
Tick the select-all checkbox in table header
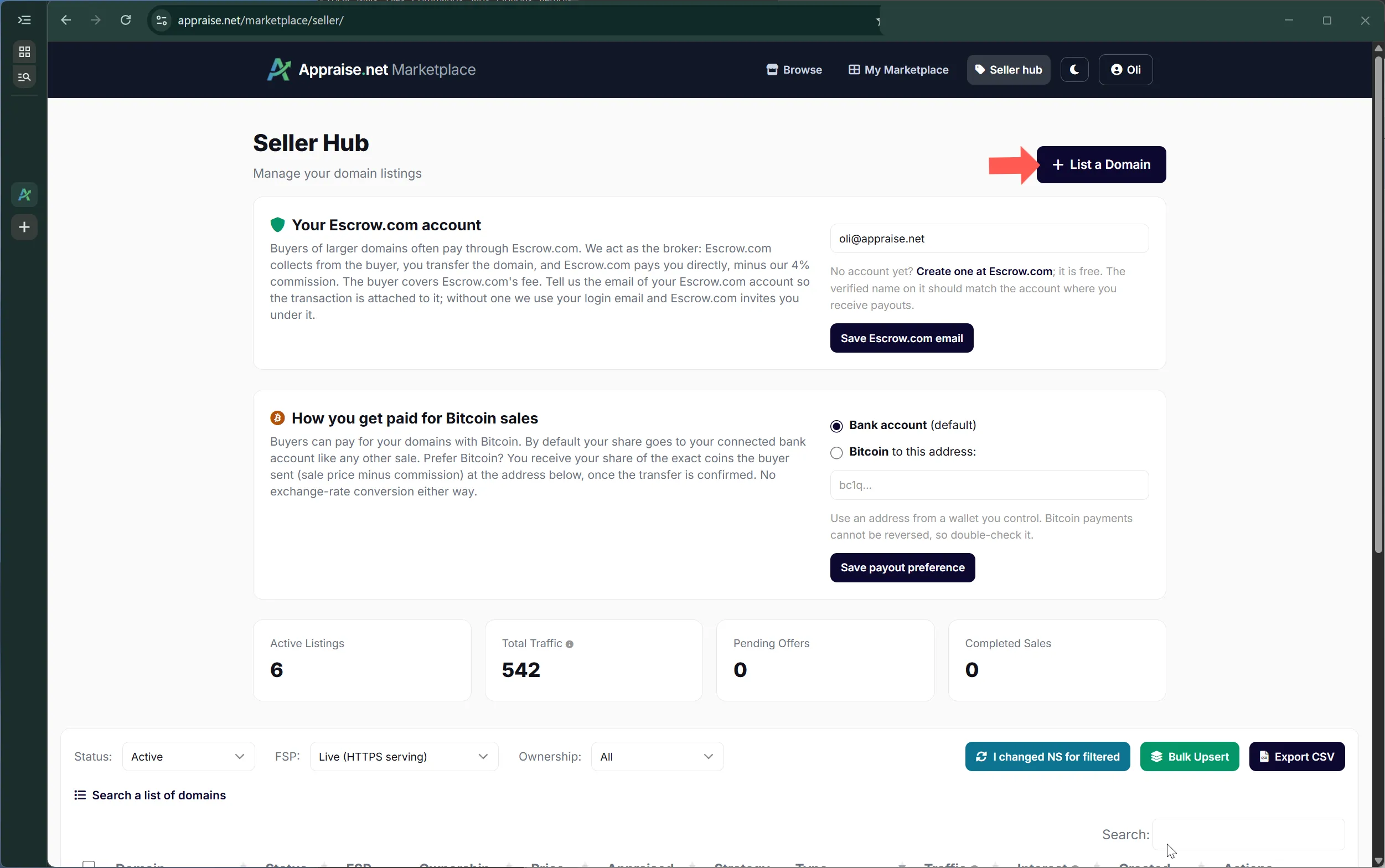click(x=89, y=864)
